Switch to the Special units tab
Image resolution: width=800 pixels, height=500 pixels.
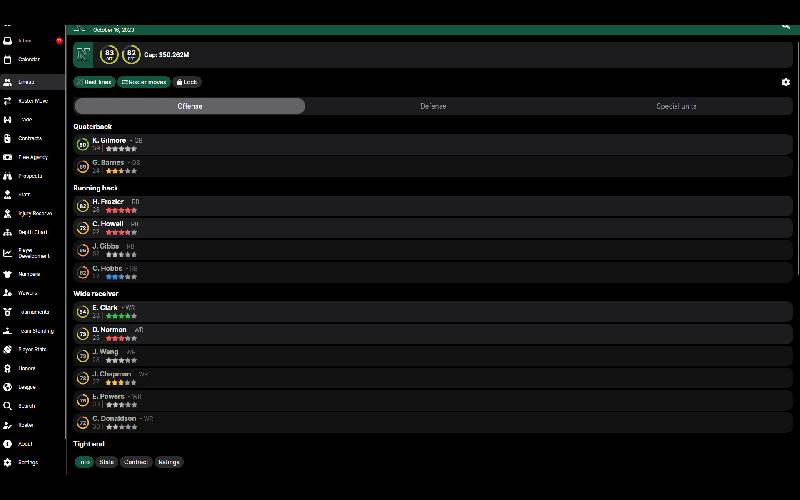pos(676,106)
